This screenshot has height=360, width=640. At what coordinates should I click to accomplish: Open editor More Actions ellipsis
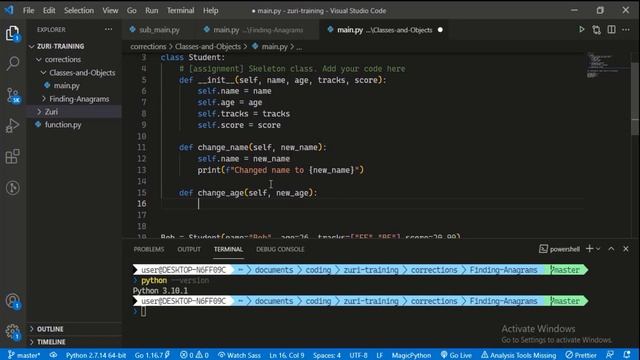pos(626,29)
